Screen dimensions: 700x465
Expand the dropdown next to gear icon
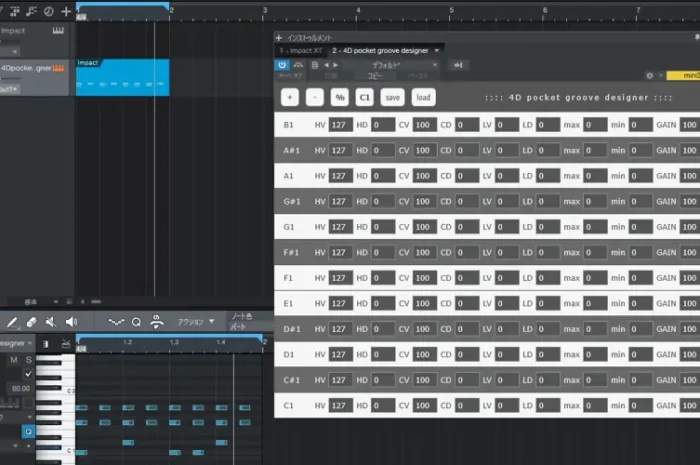[660, 75]
